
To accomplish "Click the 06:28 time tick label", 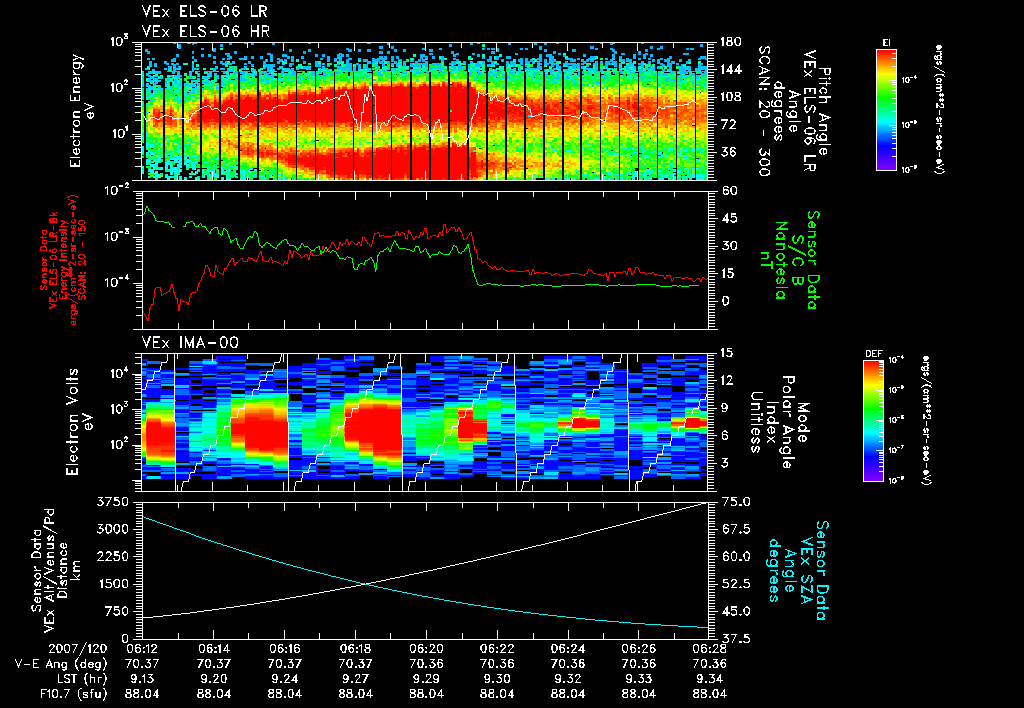I will (709, 647).
